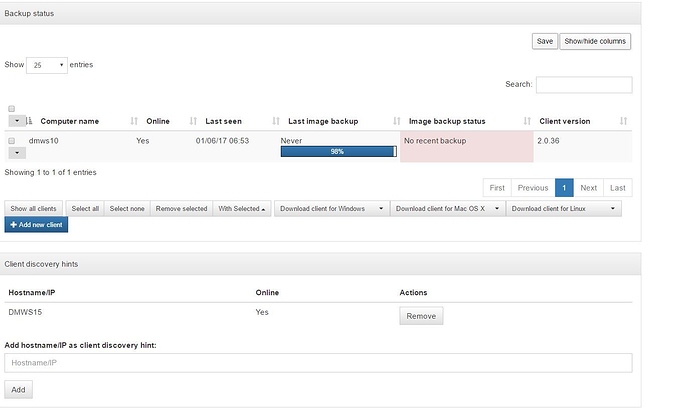Check the dmws10 row checkbox

(12, 141)
